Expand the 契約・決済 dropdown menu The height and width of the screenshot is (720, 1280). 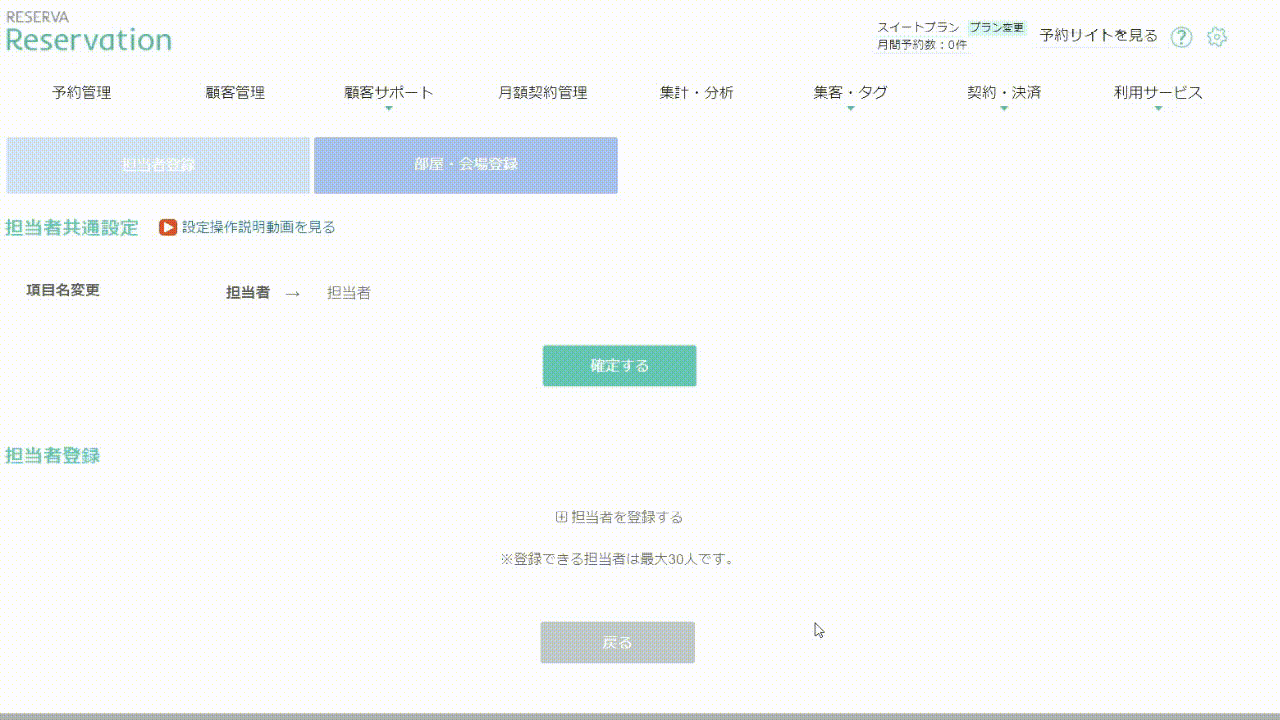(1004, 94)
